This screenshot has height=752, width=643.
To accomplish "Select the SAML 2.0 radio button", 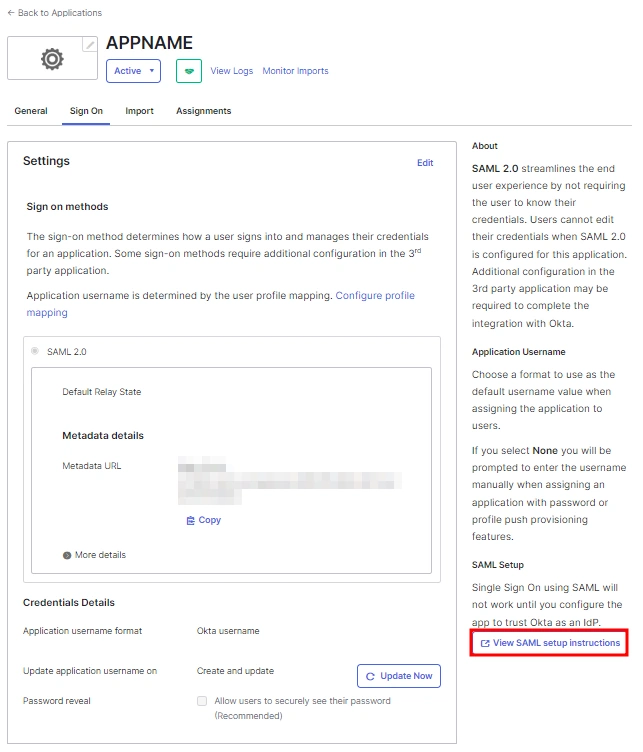I will [x=35, y=351].
